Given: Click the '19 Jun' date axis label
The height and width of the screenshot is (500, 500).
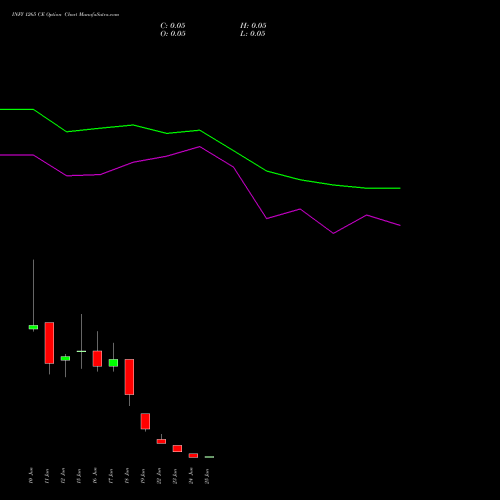Looking at the screenshot, I should click(x=143, y=476).
